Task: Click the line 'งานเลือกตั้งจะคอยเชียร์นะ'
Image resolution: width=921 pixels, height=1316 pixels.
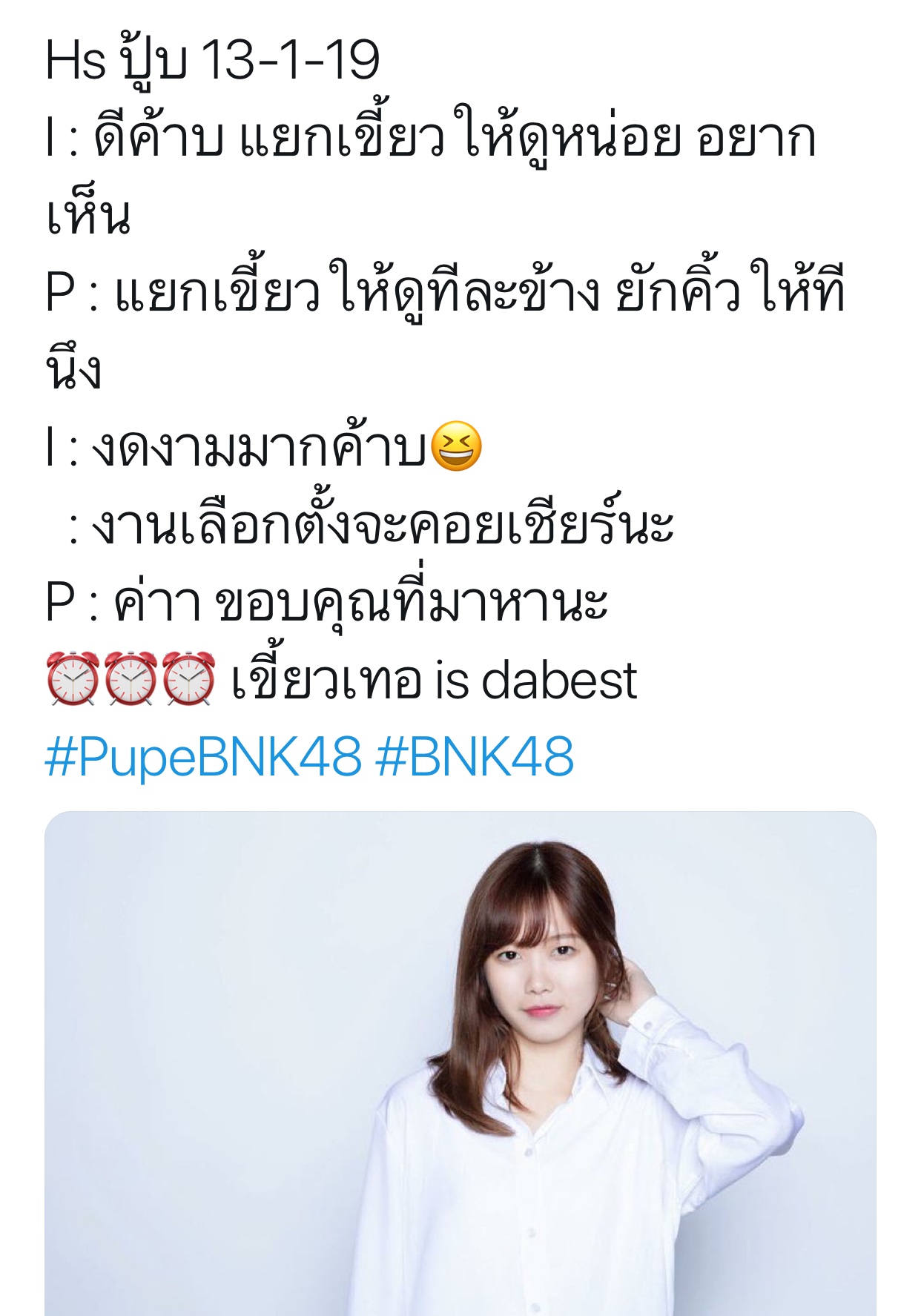Action: pos(383,523)
